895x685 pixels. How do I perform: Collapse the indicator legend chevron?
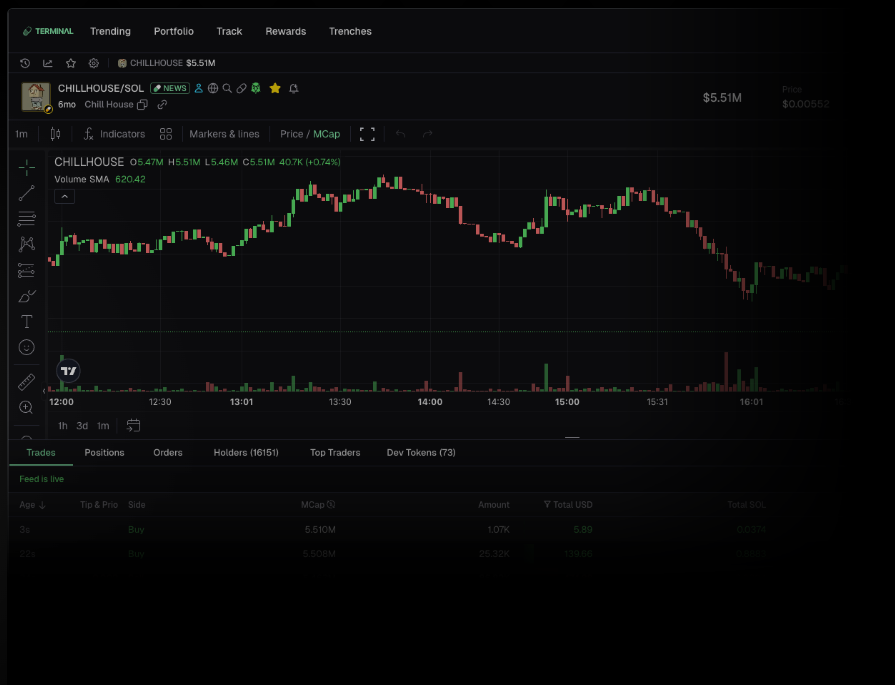click(x=63, y=197)
